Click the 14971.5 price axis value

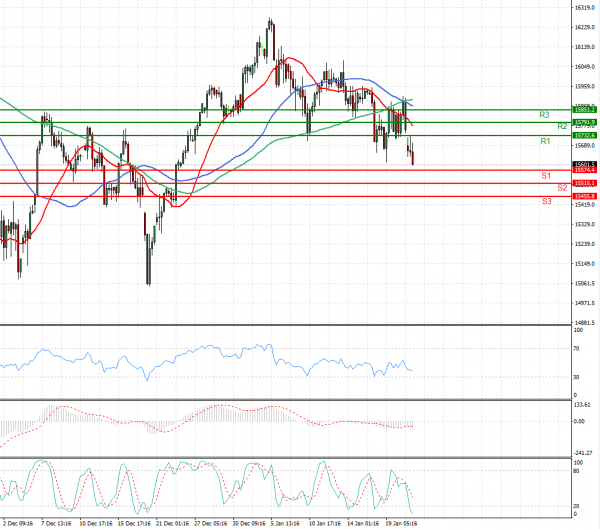[x=585, y=303]
